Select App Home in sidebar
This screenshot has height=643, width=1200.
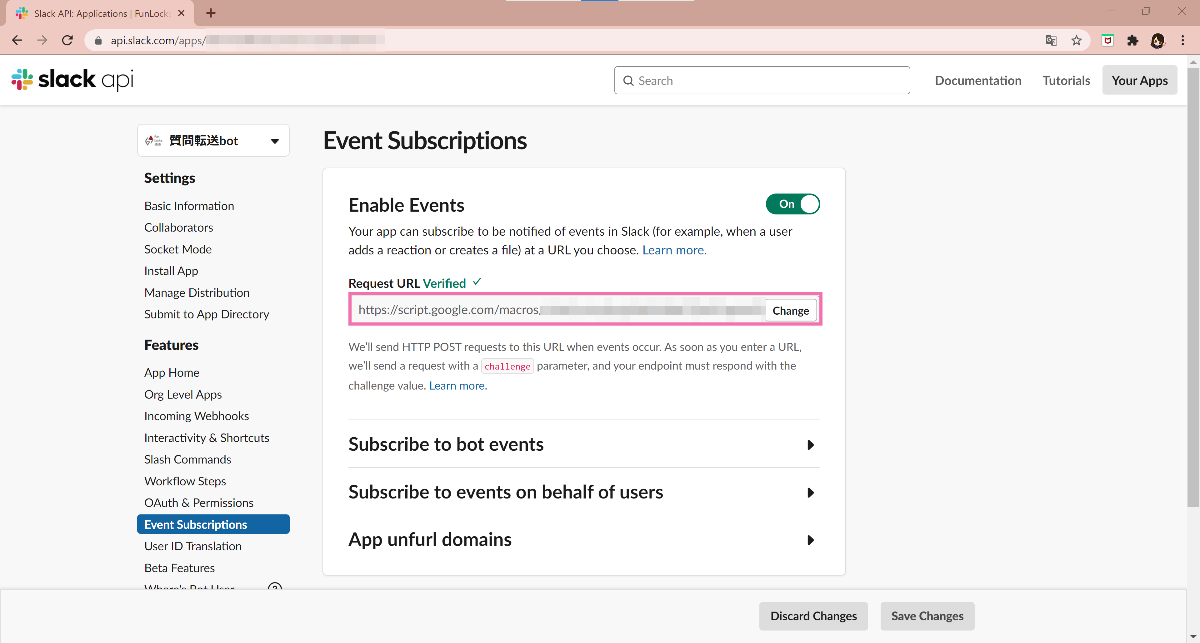pyautogui.click(x=172, y=373)
